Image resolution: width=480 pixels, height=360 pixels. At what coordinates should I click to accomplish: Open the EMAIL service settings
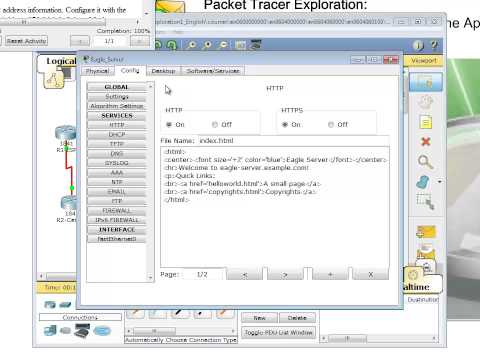(117, 192)
